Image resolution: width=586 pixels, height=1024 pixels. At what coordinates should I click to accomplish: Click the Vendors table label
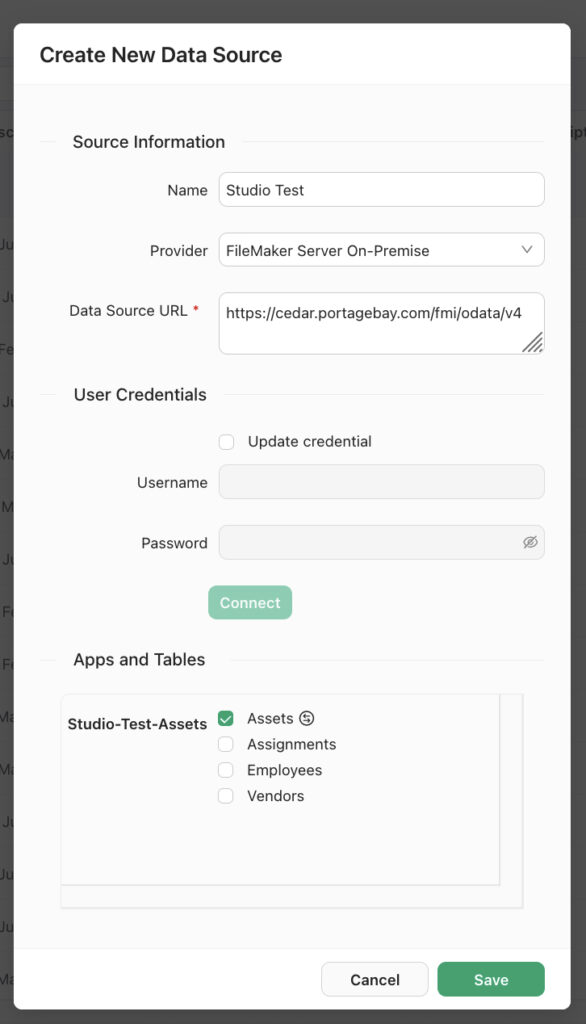[275, 796]
